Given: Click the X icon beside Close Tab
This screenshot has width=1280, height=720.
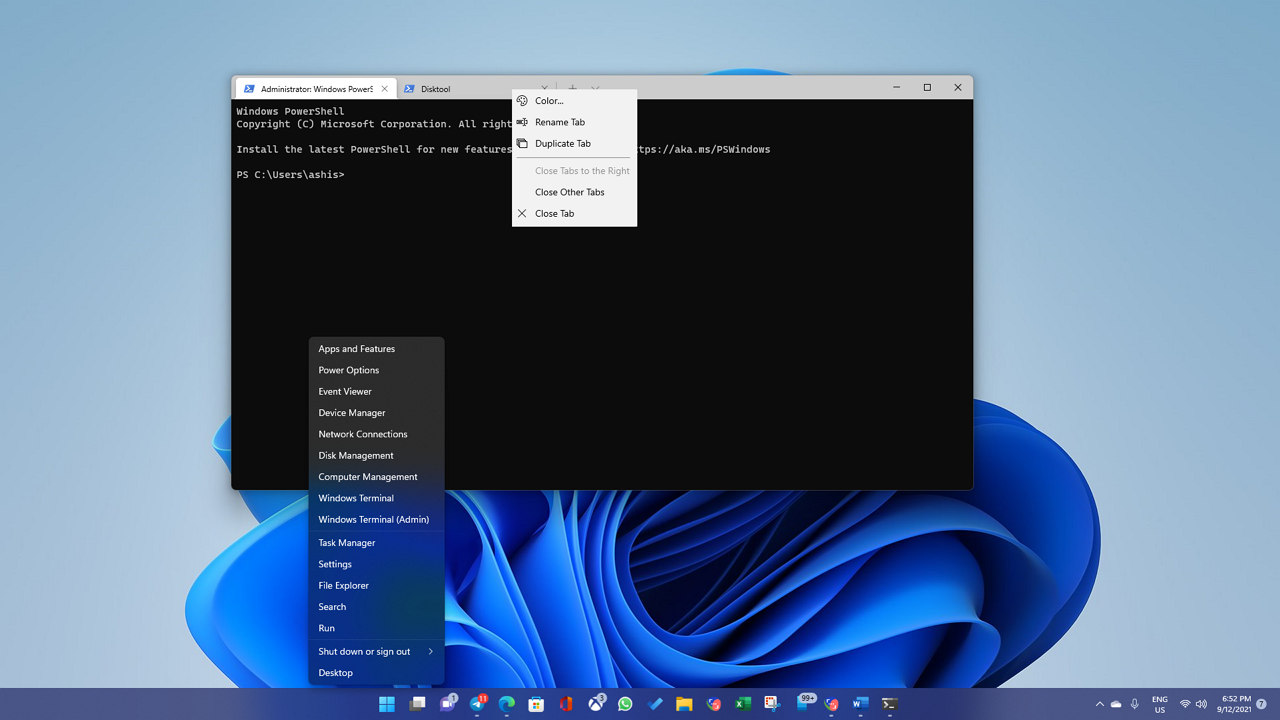Looking at the screenshot, I should coord(522,214).
